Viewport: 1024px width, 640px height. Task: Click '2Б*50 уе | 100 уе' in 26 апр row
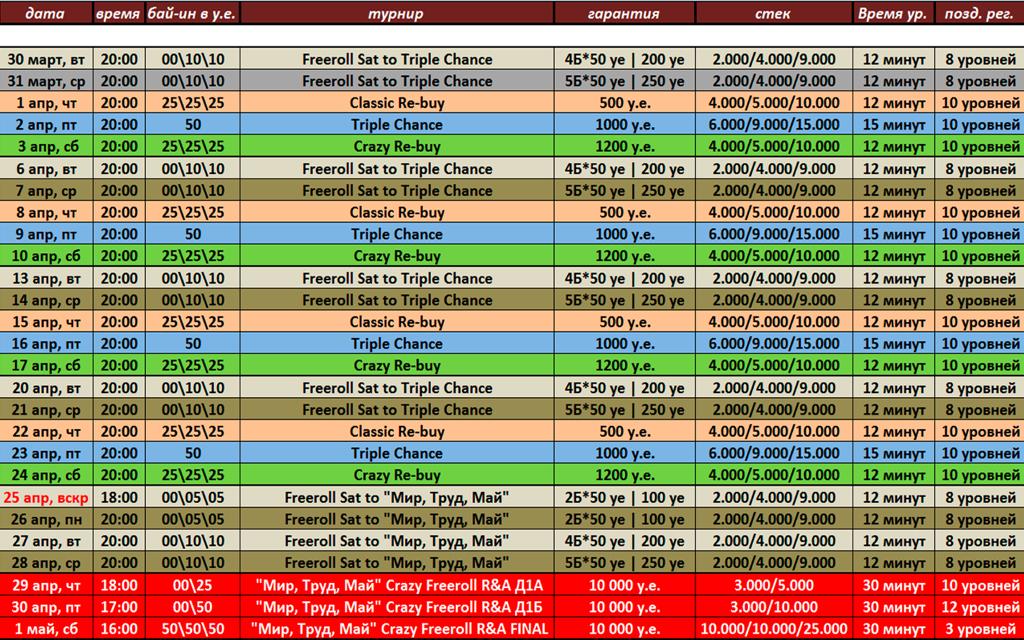[x=624, y=519]
